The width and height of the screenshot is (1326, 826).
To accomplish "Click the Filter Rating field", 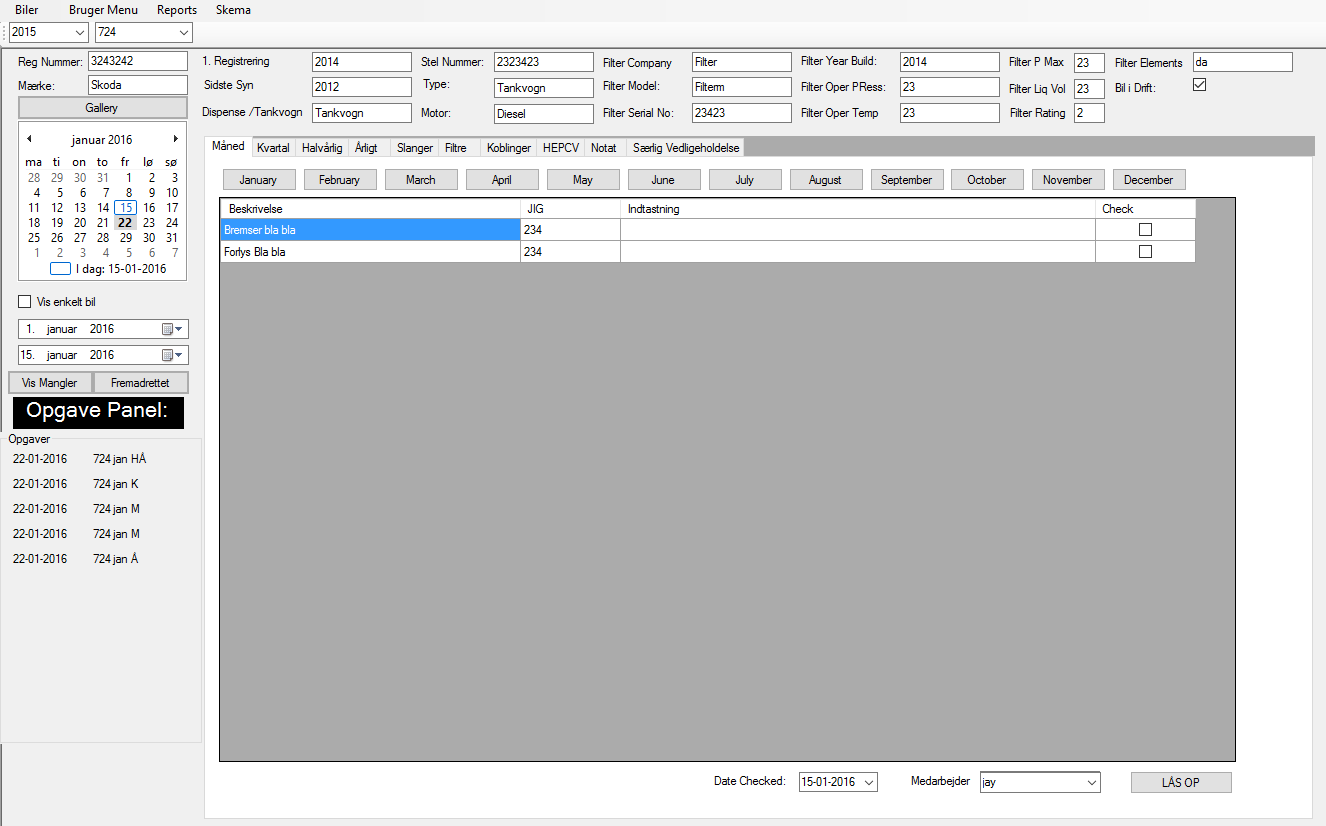I will point(1089,113).
